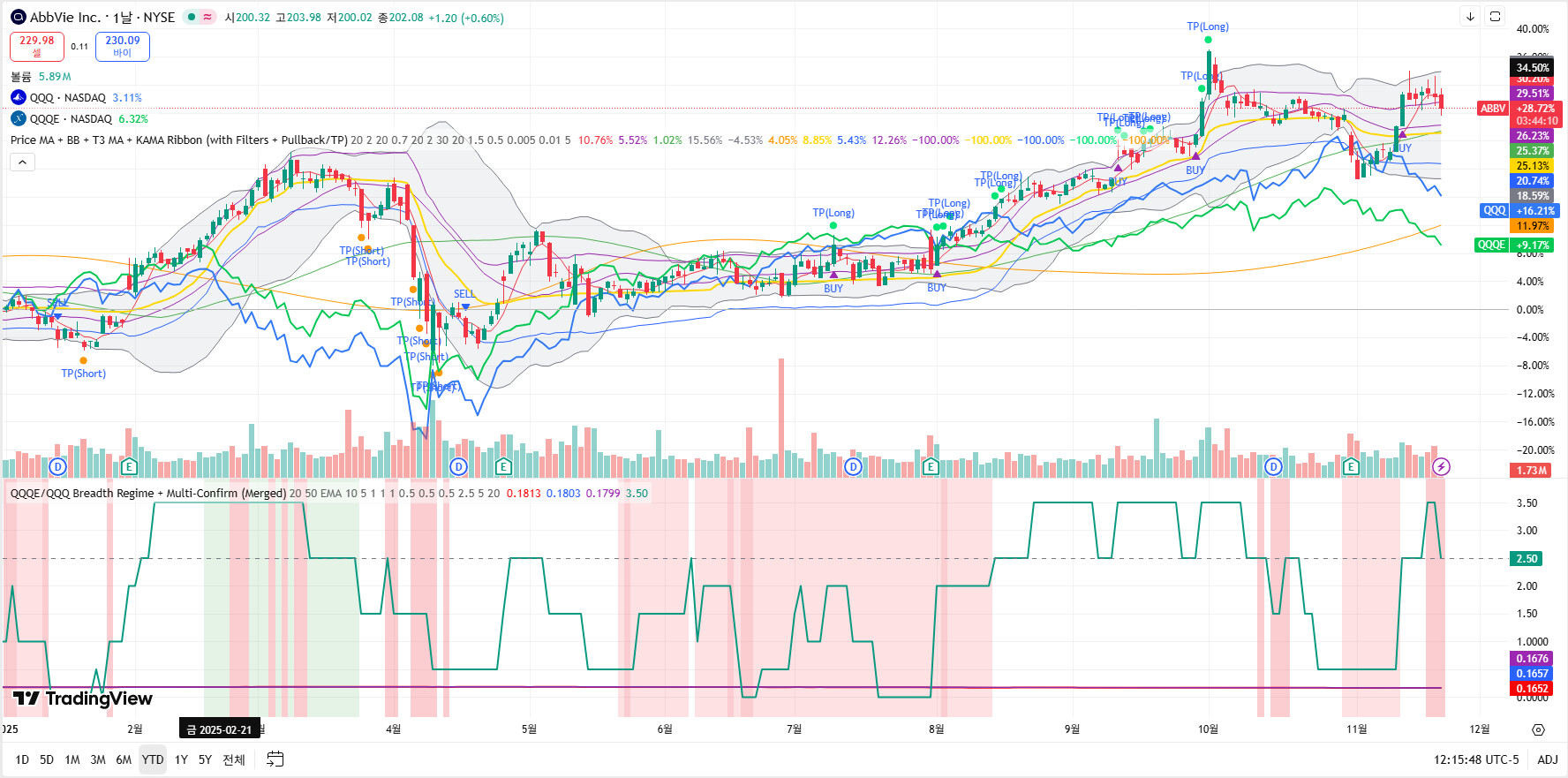Click the 10월 label on the time axis
Screen dimensions: 1568x778
(x=1208, y=729)
